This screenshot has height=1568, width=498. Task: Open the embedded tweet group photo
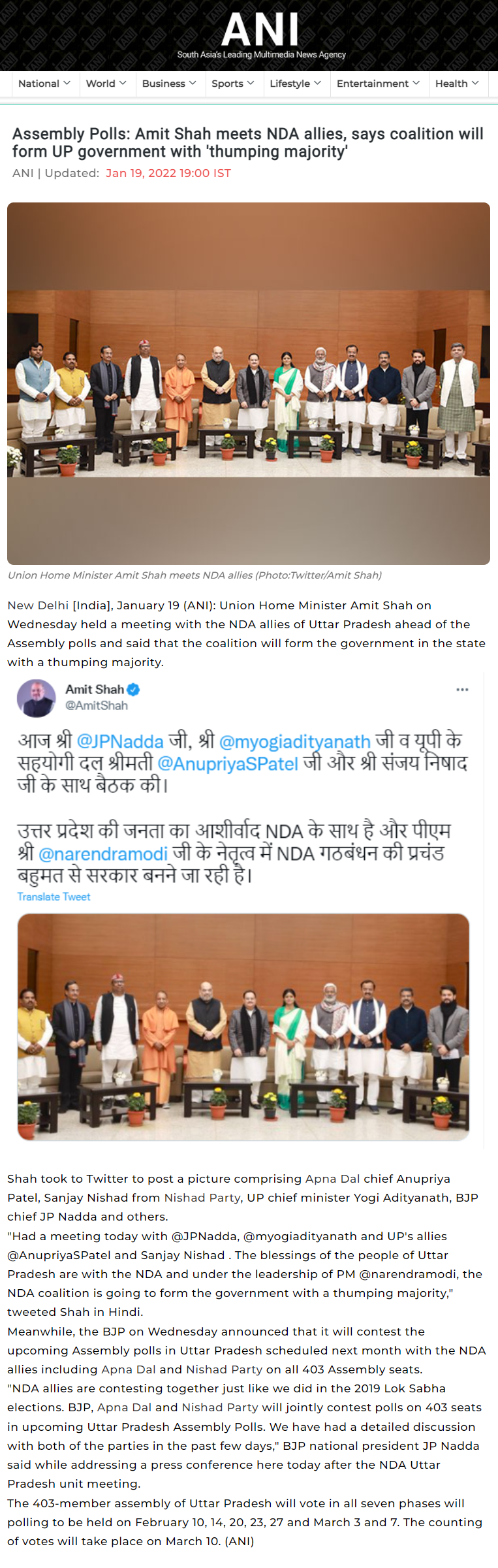coord(243,1027)
